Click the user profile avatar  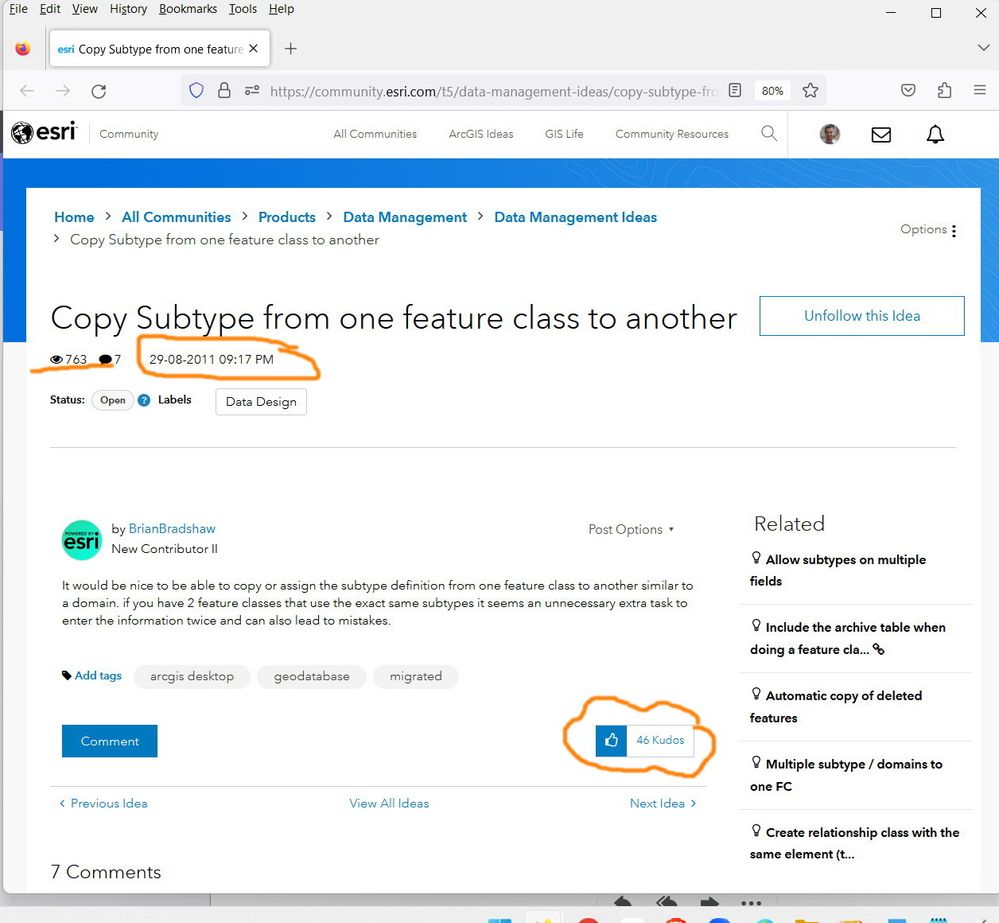coord(830,134)
